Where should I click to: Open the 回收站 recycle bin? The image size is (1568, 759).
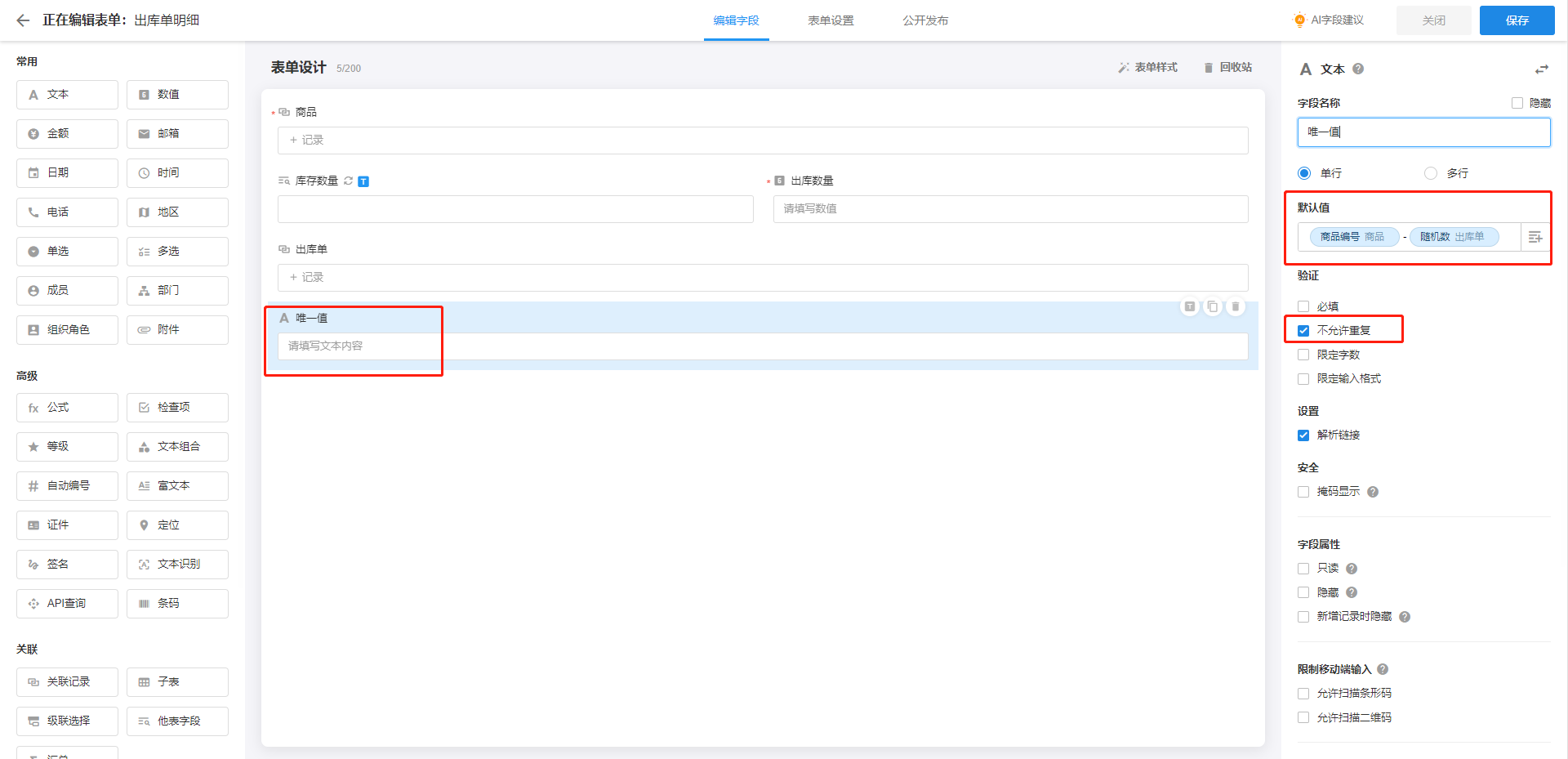1227,68
